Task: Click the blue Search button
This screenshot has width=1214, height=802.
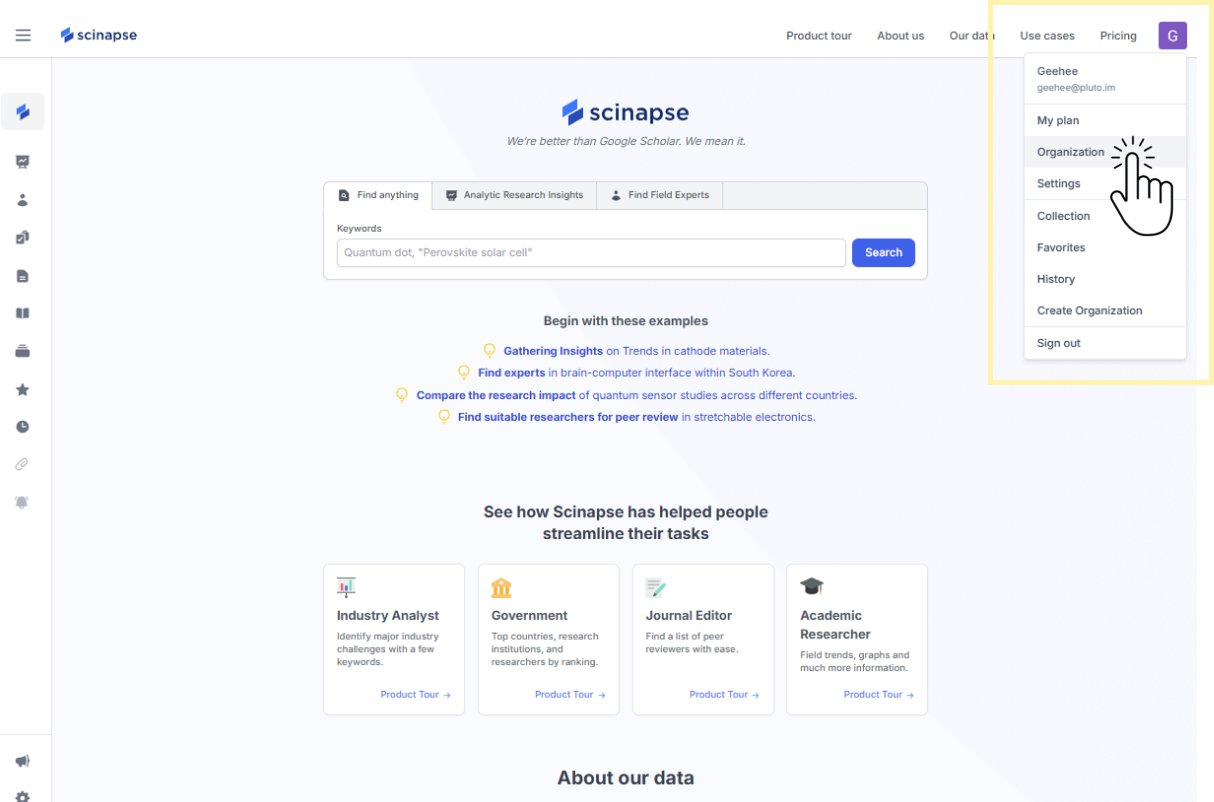Action: 883,253
